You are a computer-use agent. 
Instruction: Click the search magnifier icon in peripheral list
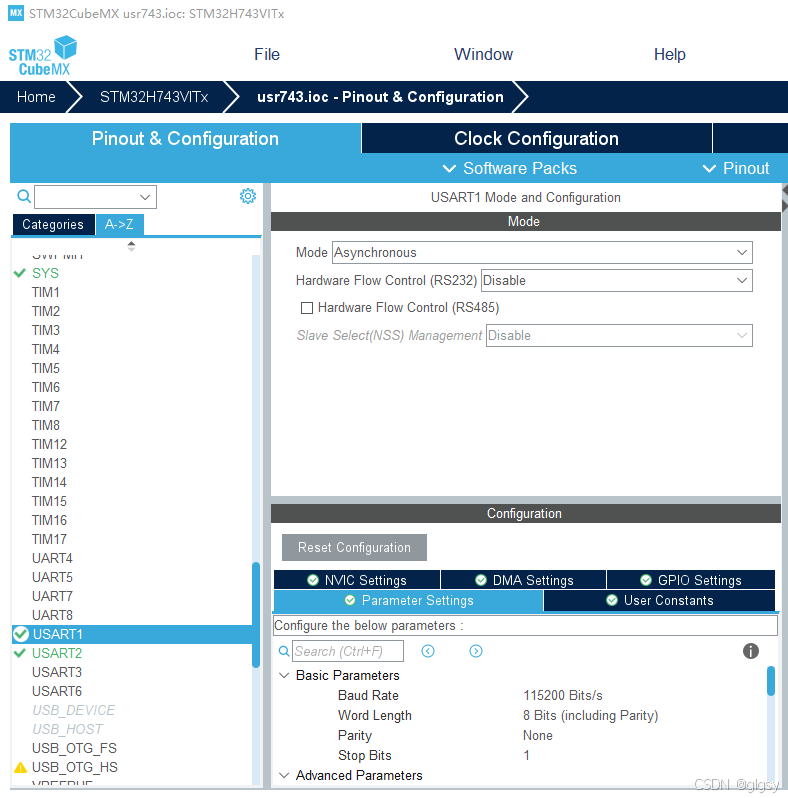(23, 196)
